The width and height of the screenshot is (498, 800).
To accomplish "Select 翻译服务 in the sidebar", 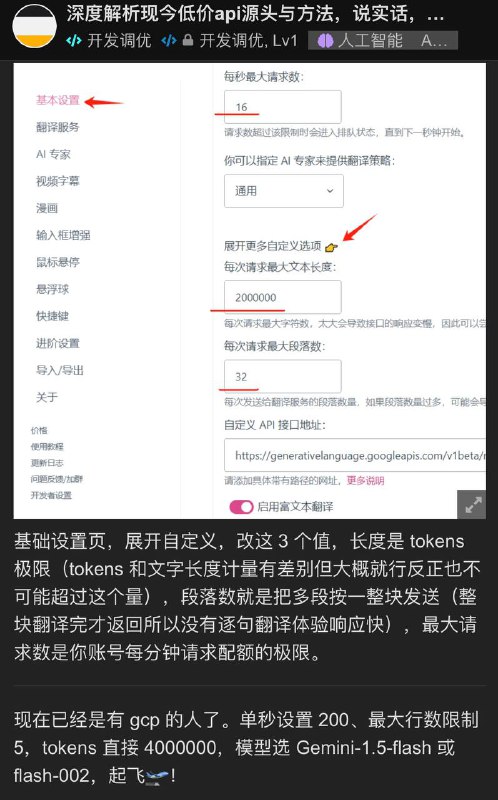I will pos(58,127).
